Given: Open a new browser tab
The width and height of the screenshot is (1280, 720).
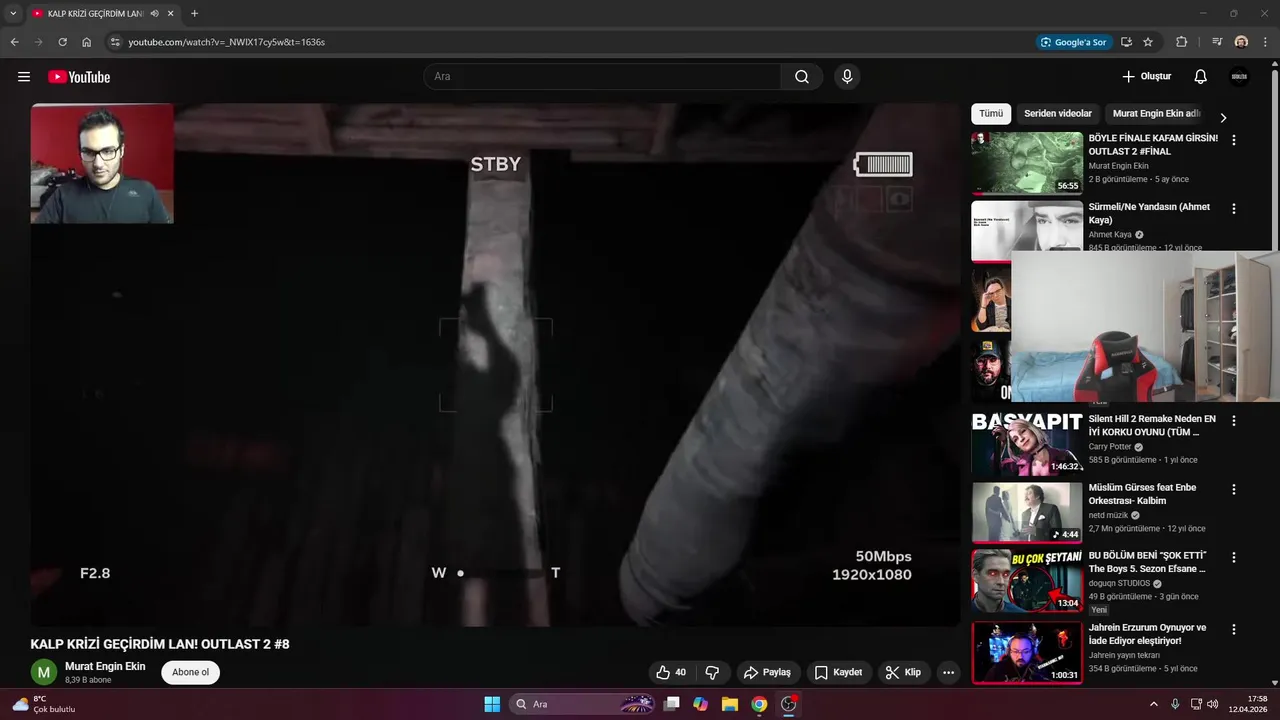Looking at the screenshot, I should pos(194,13).
